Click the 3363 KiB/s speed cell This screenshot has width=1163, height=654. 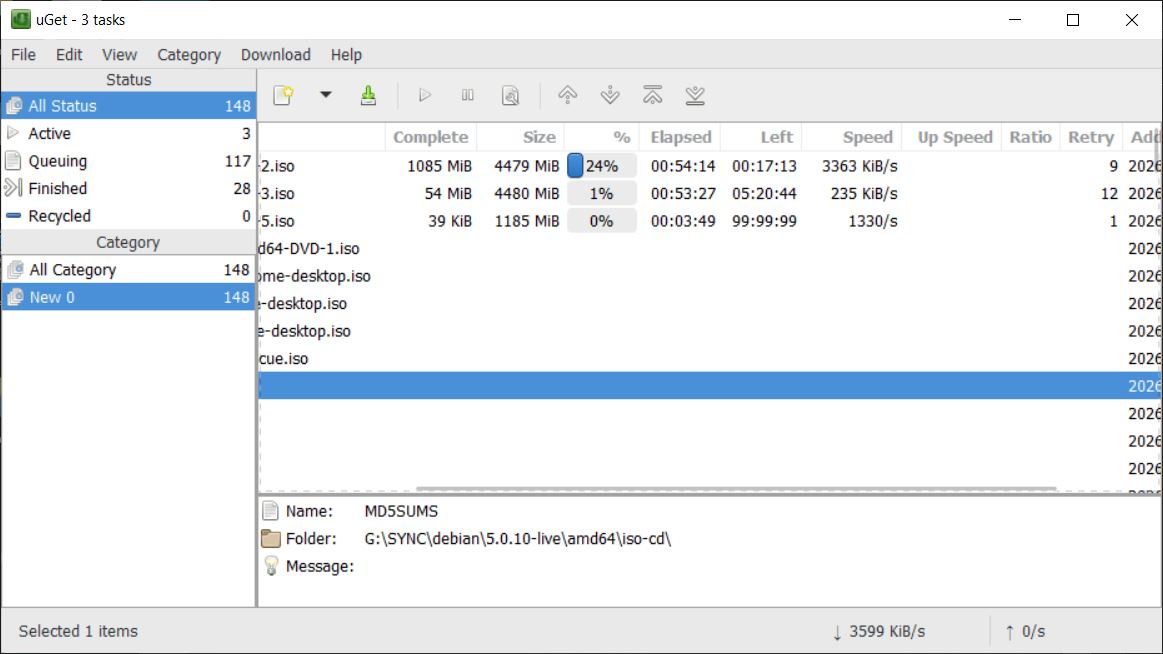[x=860, y=166]
